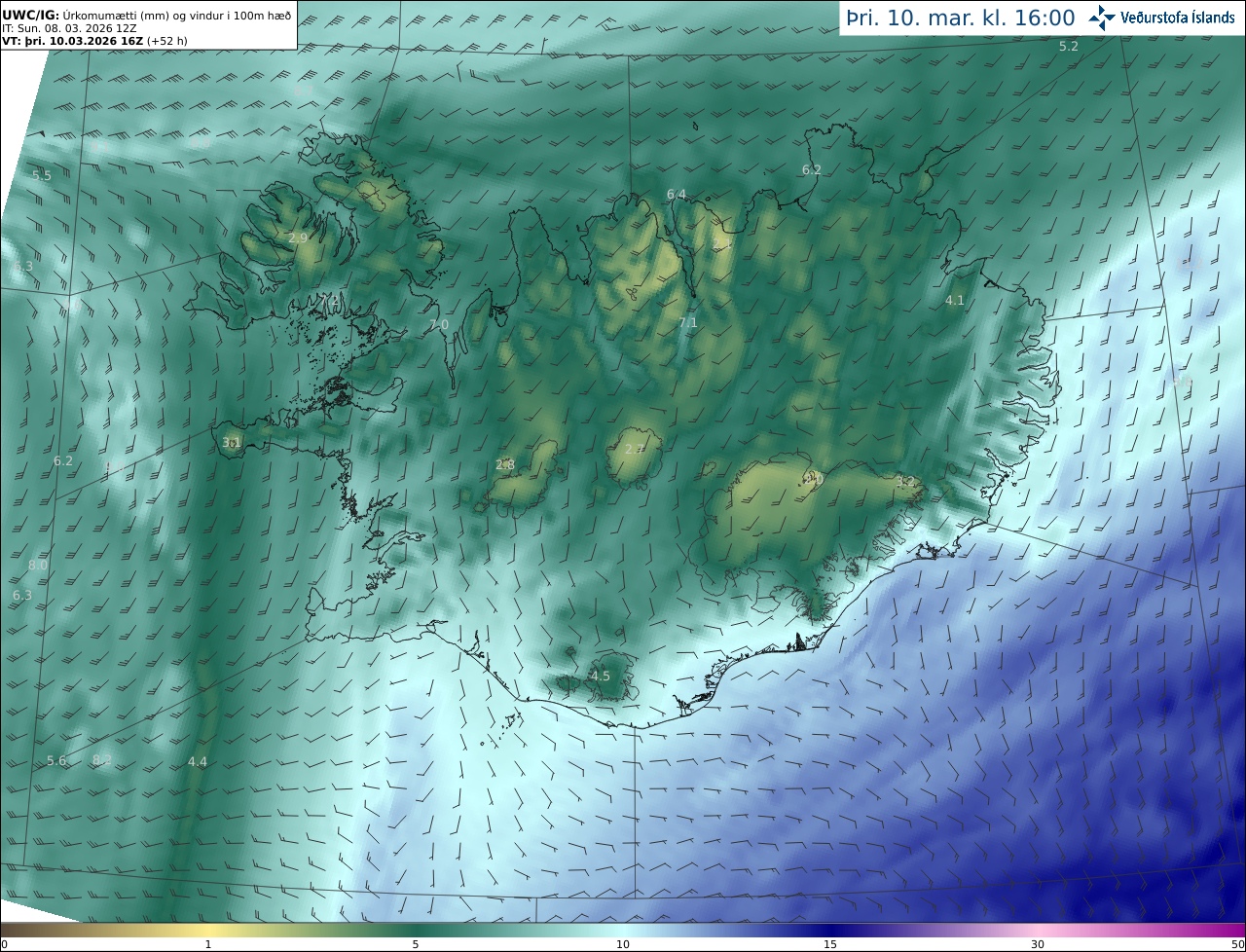Screen dimensions: 1246x952
Task: Click the Veðurstofa Íslands logo text
Action: (x=1178, y=18)
